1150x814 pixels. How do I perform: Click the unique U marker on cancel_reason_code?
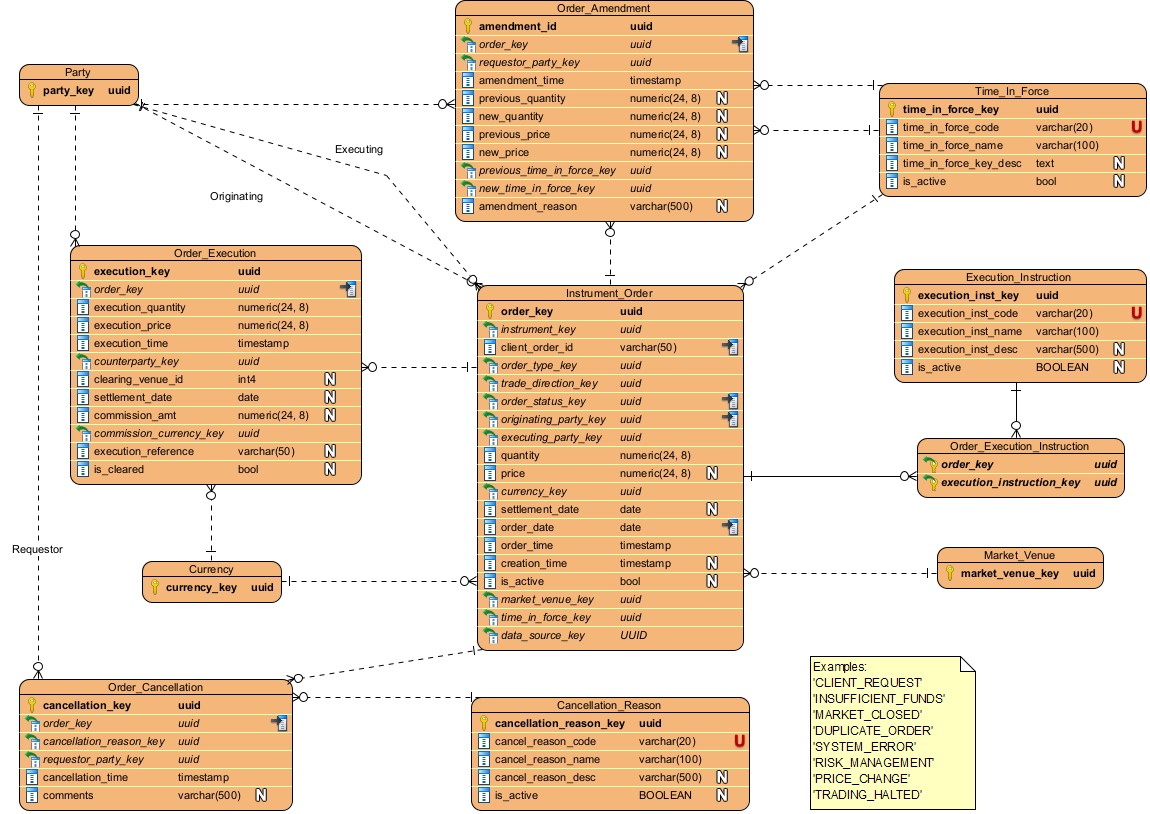click(x=739, y=741)
